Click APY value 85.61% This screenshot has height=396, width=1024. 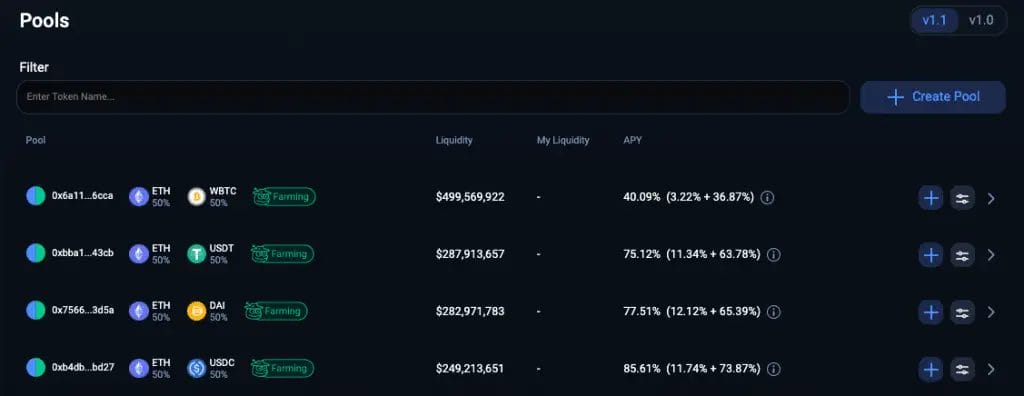point(642,369)
